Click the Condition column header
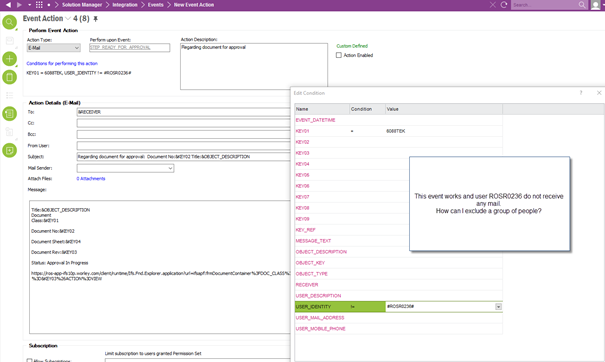This screenshot has height=362, width=605. tap(367, 109)
